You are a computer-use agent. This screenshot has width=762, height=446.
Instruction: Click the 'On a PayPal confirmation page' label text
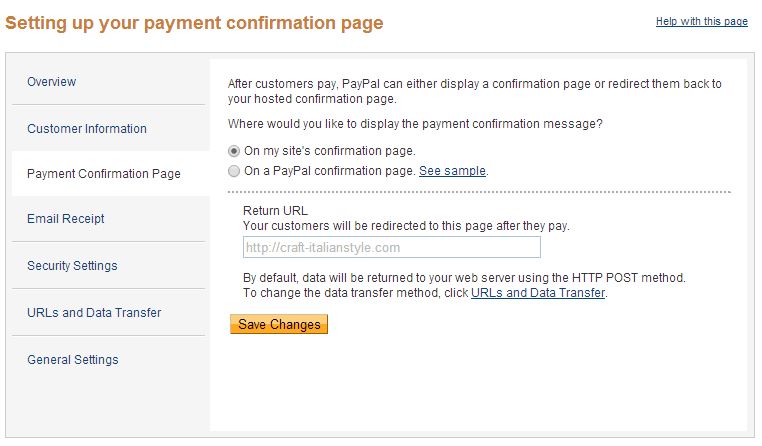[329, 171]
